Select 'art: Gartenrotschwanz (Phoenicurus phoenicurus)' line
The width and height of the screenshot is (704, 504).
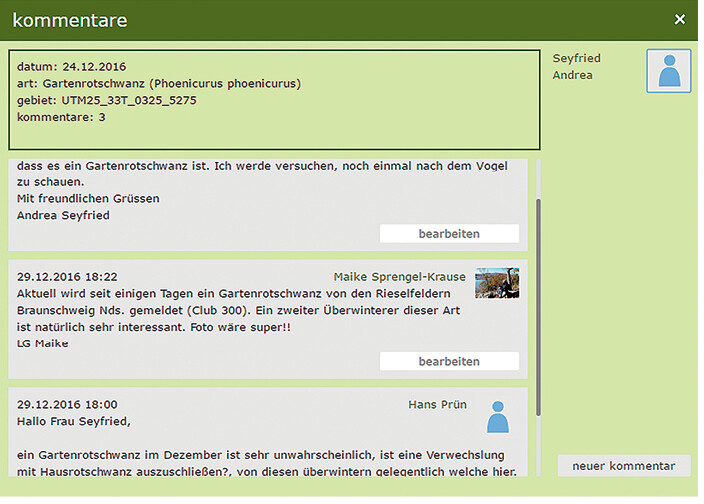tap(159, 84)
